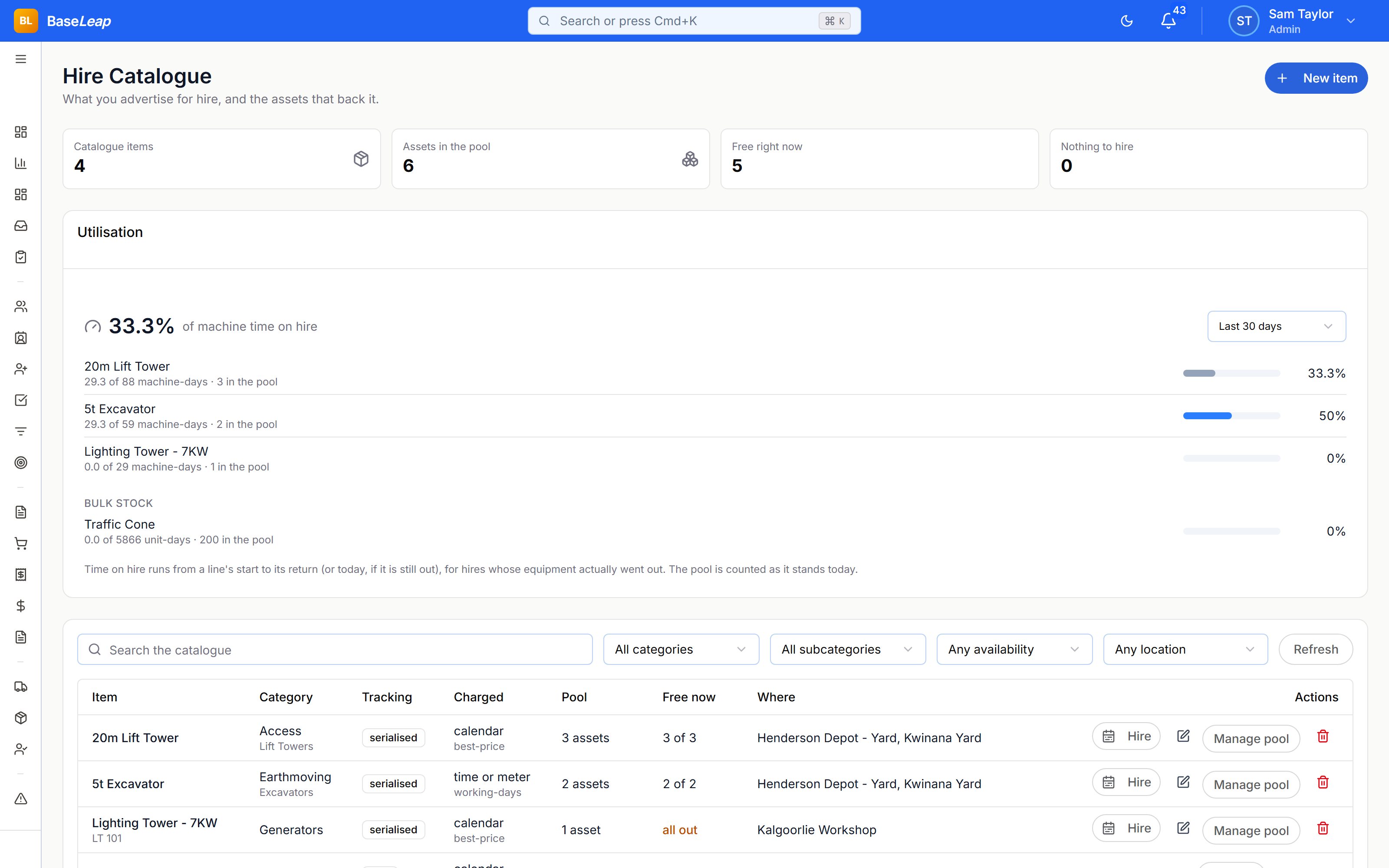The height and width of the screenshot is (868, 1389).
Task: Click the 'all out' status text
Action: pos(680,829)
